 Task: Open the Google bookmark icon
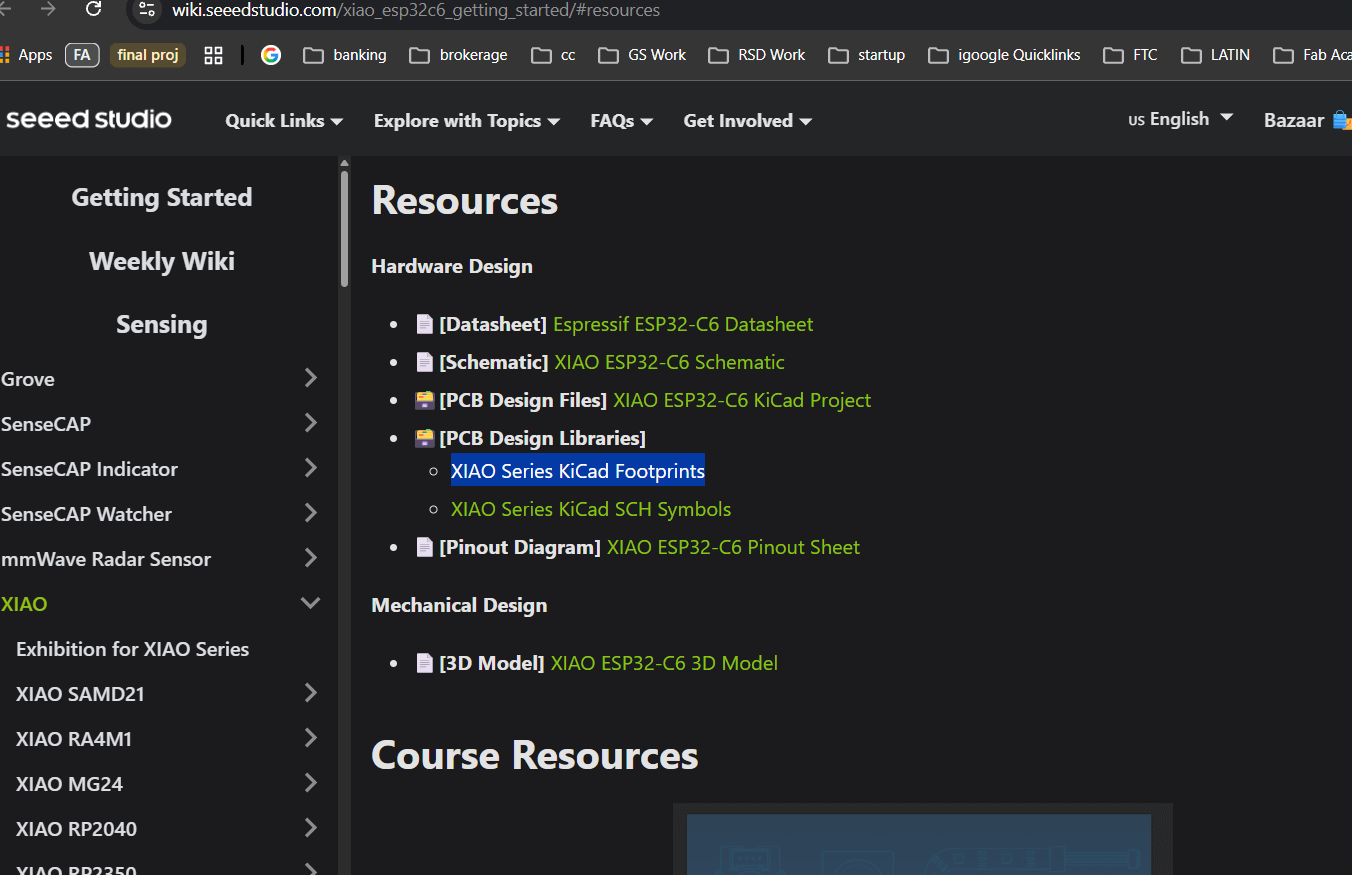click(x=271, y=55)
